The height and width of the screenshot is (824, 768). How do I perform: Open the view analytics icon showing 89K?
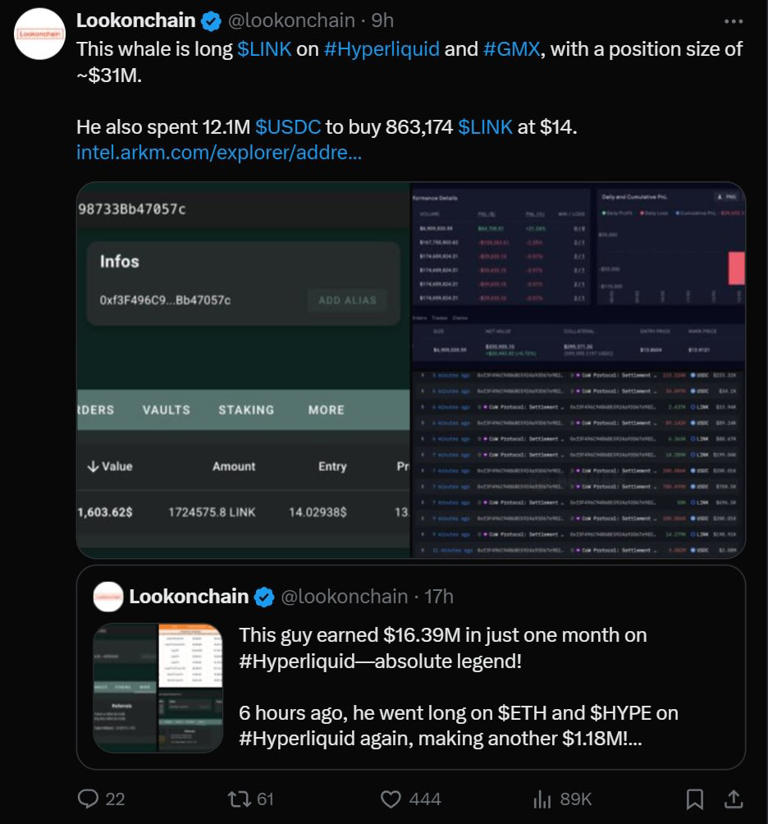541,799
